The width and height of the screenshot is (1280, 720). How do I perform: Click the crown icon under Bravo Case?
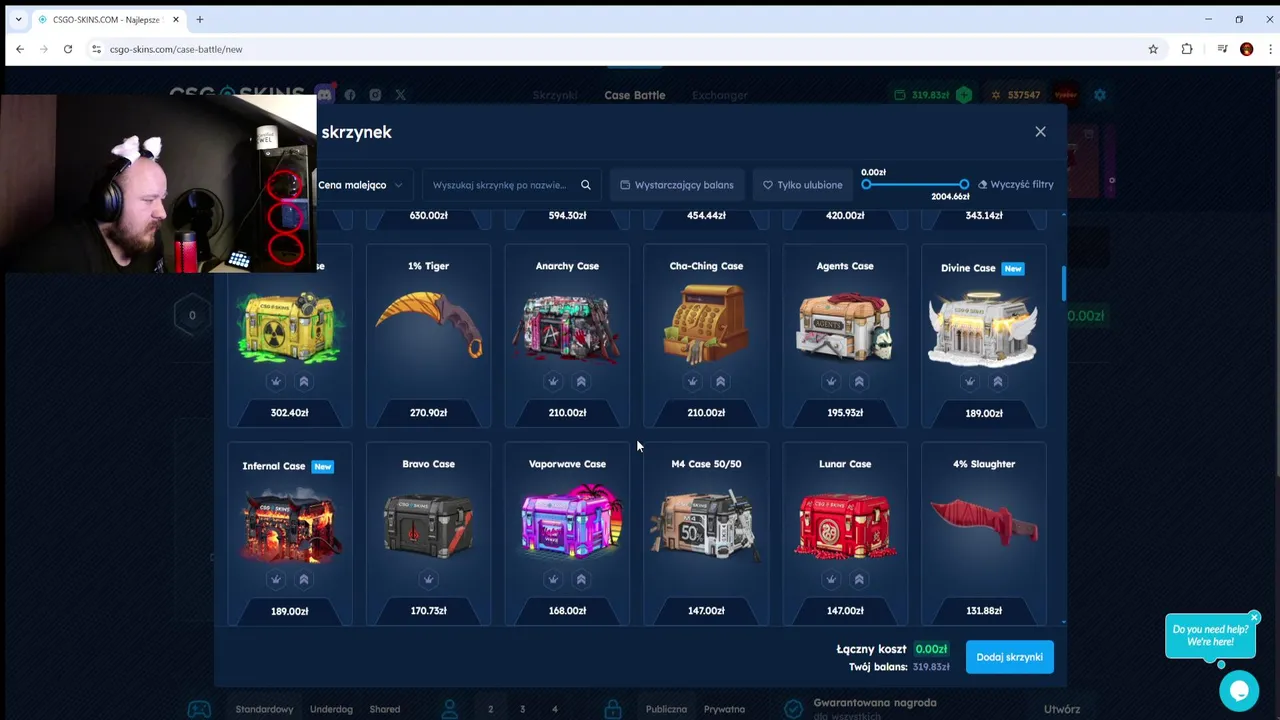[x=428, y=579]
